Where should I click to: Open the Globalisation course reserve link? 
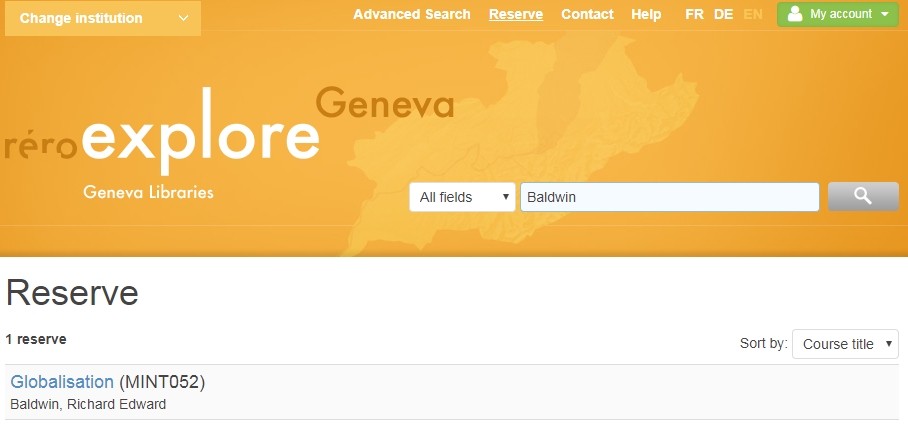tap(62, 382)
